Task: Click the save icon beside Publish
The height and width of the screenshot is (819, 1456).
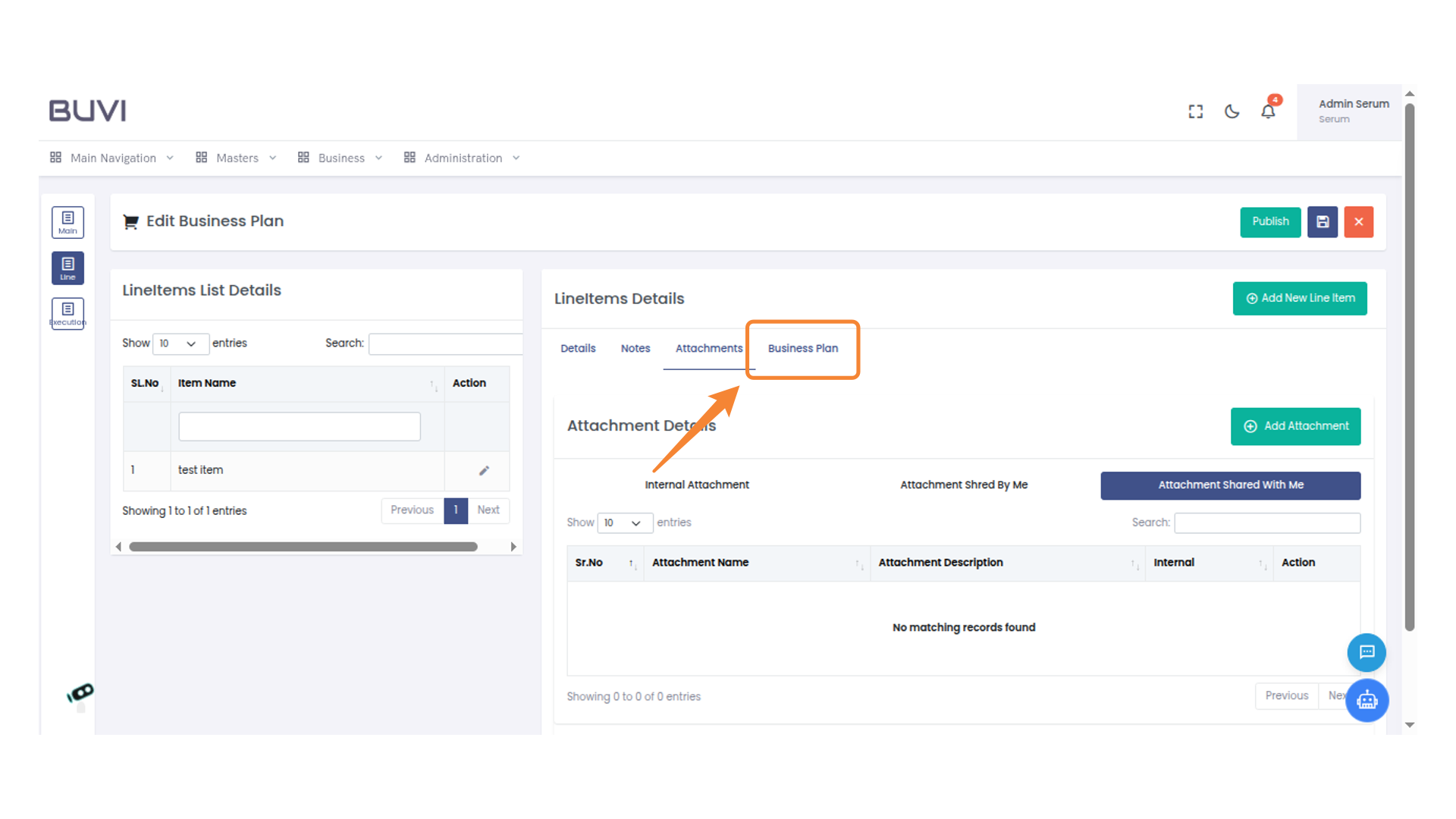Action: tap(1323, 221)
